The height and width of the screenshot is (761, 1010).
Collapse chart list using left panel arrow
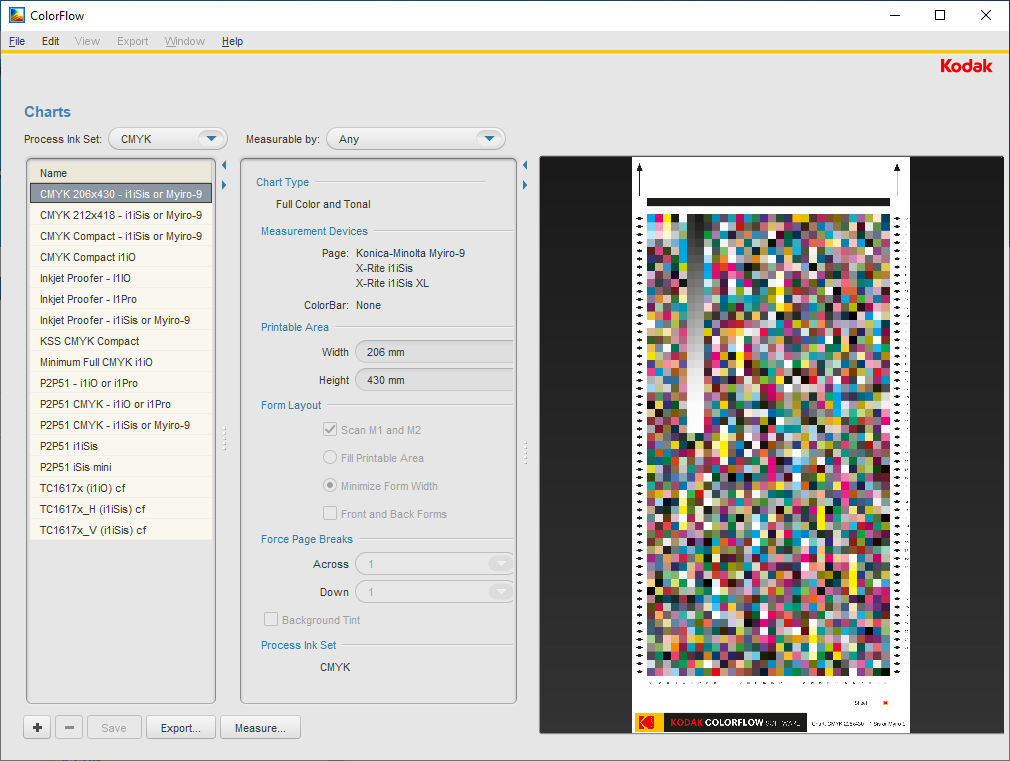pos(224,165)
